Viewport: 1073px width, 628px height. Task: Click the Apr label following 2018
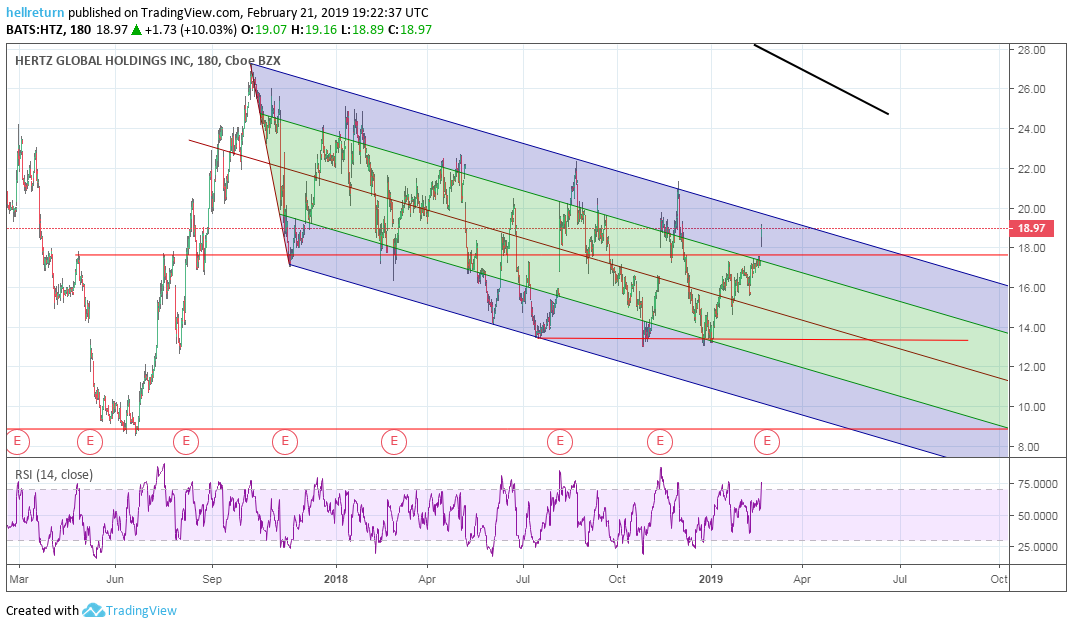(x=427, y=579)
